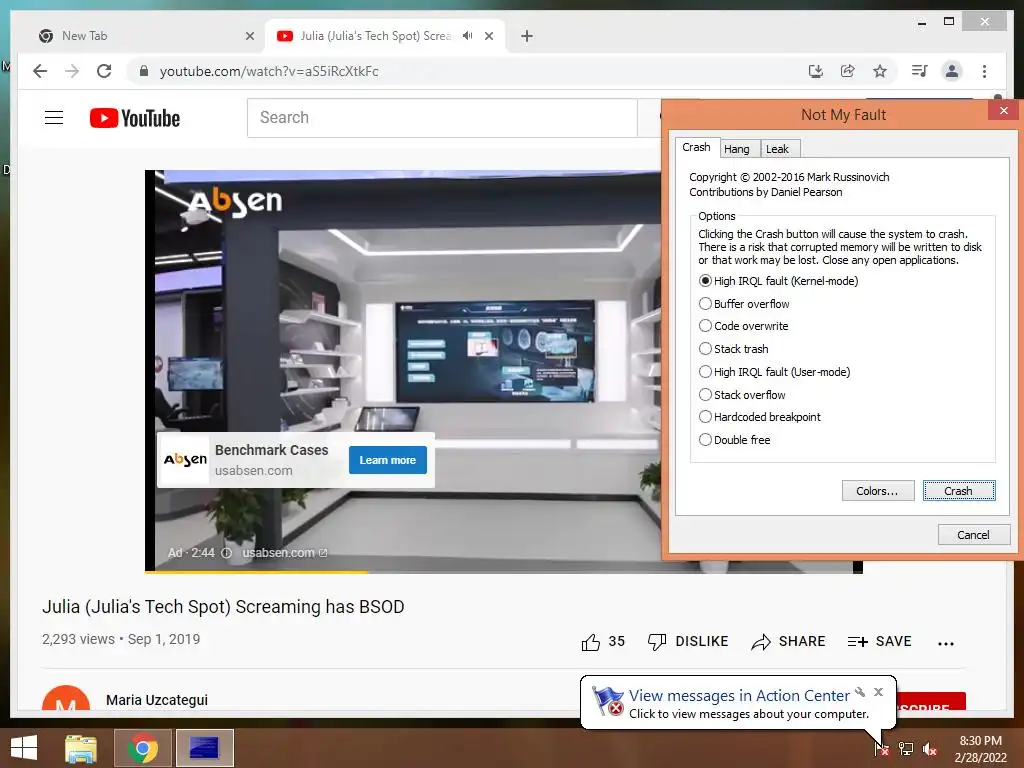Click the video ad progress bar
This screenshot has height=768, width=1024.
click(x=403, y=571)
